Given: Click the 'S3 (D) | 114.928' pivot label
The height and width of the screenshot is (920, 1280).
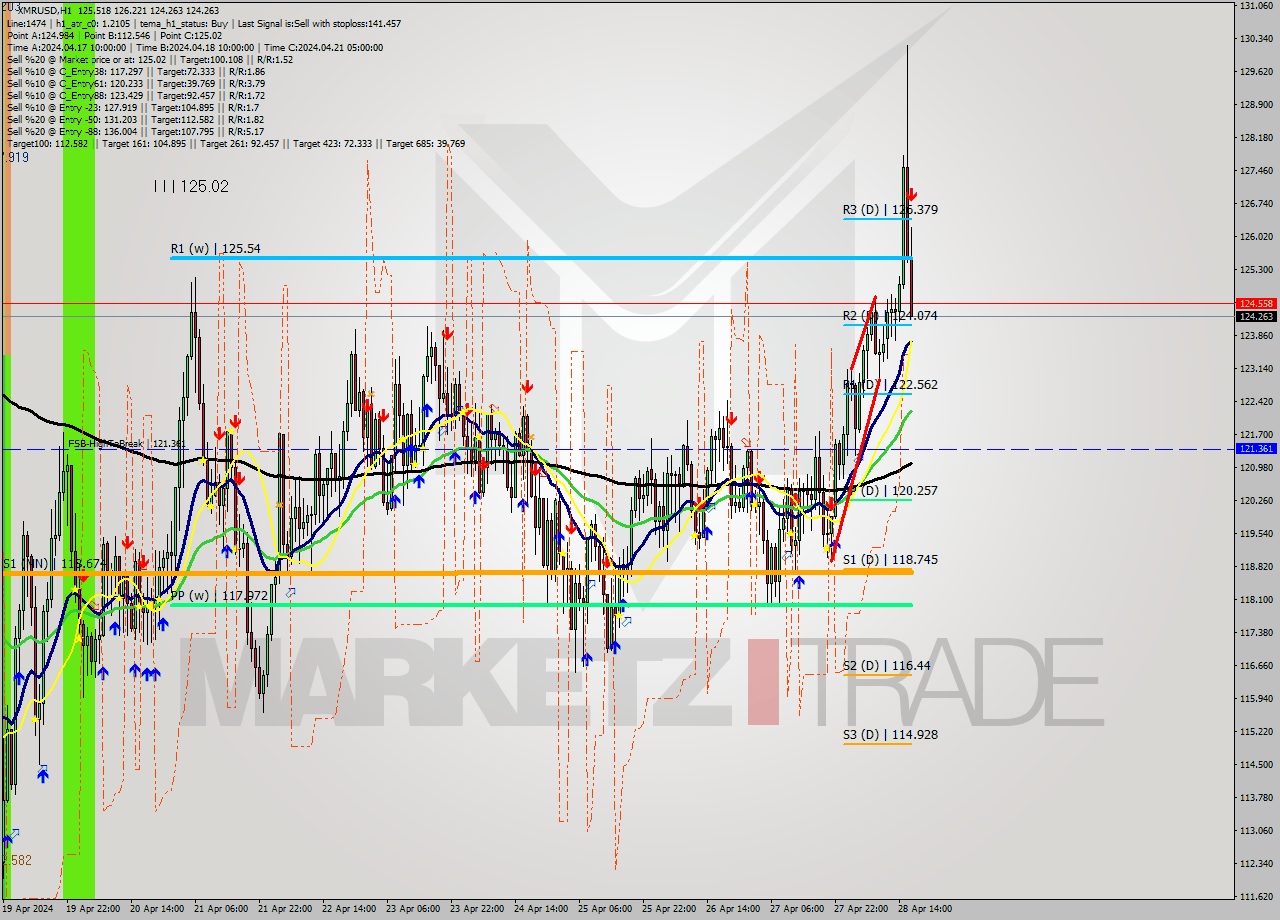Looking at the screenshot, I should (x=890, y=734).
